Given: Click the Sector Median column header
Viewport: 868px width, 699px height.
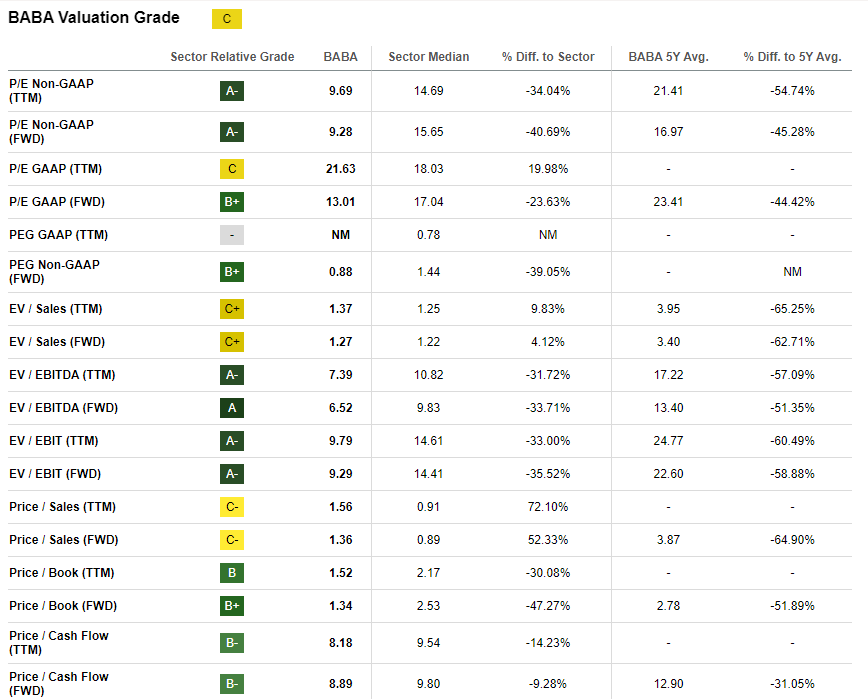Looking at the screenshot, I should [429, 57].
